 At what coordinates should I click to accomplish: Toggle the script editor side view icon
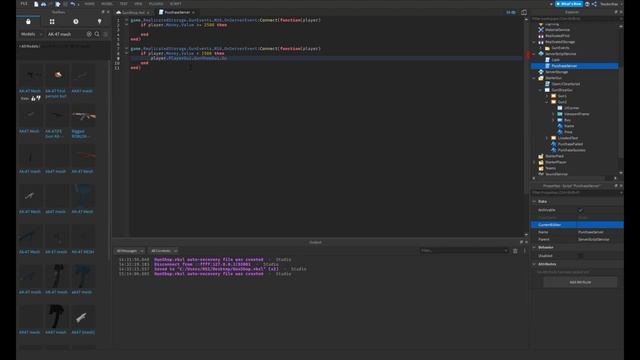(524, 12)
